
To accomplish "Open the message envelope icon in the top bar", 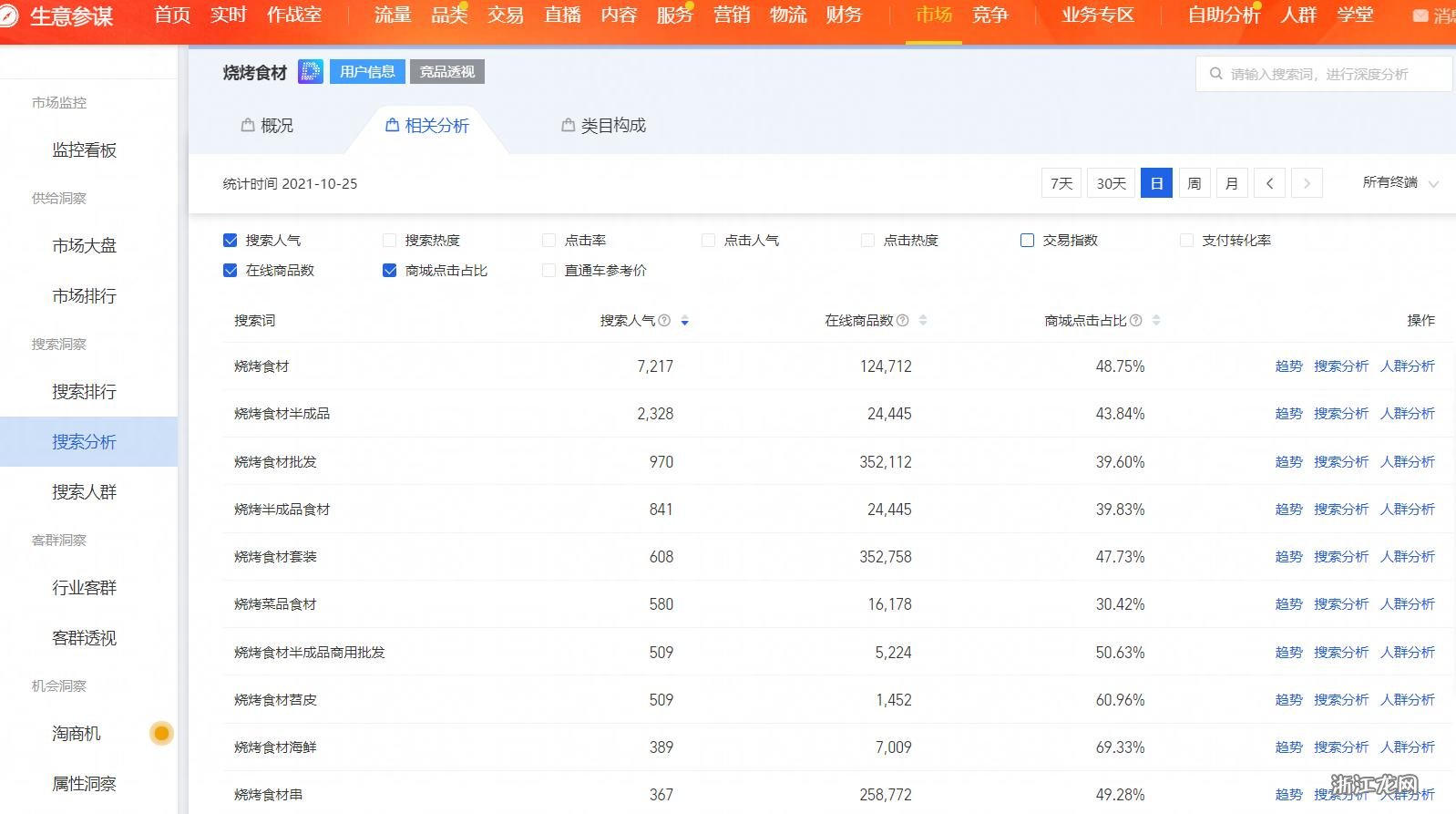I will pos(1420,15).
